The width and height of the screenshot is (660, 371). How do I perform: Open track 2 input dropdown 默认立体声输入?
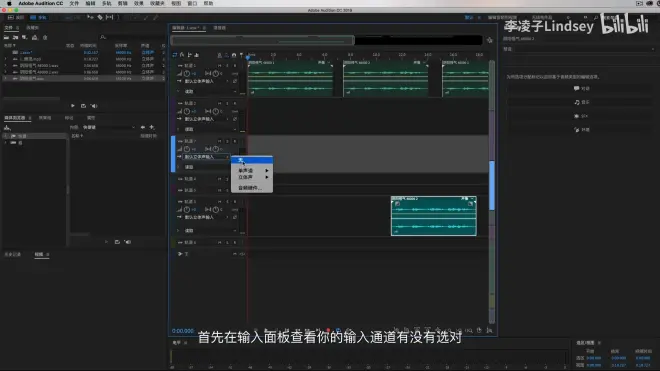coord(207,119)
